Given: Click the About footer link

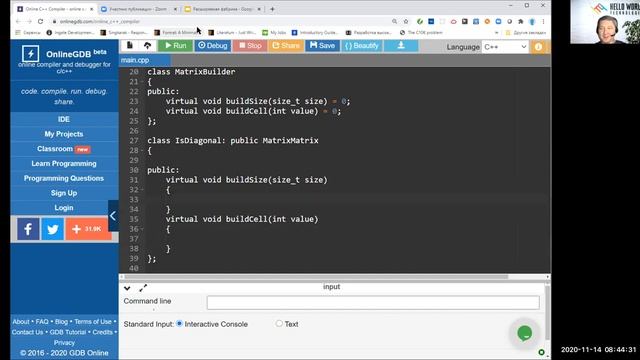Looking at the screenshot, I should (21, 322).
